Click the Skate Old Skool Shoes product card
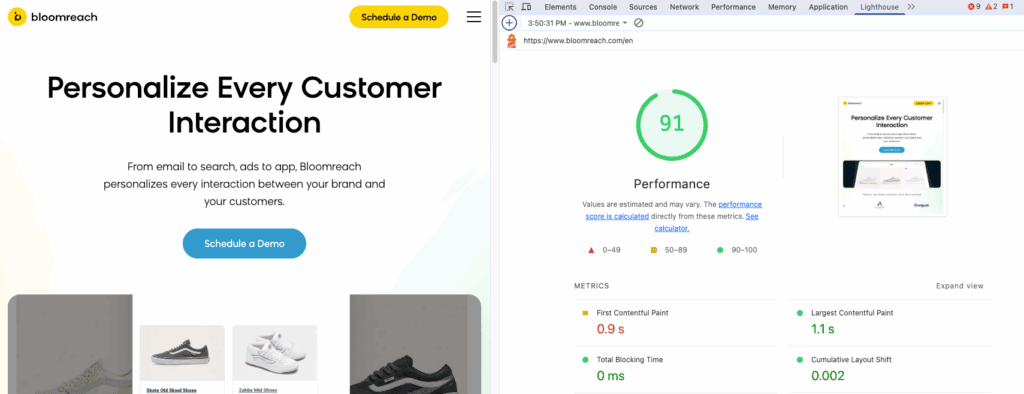 tap(182, 359)
